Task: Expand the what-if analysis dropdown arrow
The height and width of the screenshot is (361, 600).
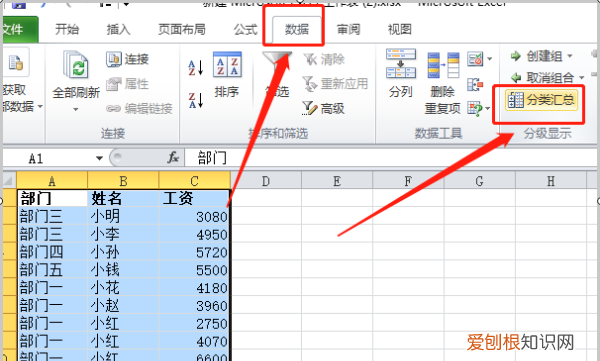Action: pyautogui.click(x=488, y=109)
